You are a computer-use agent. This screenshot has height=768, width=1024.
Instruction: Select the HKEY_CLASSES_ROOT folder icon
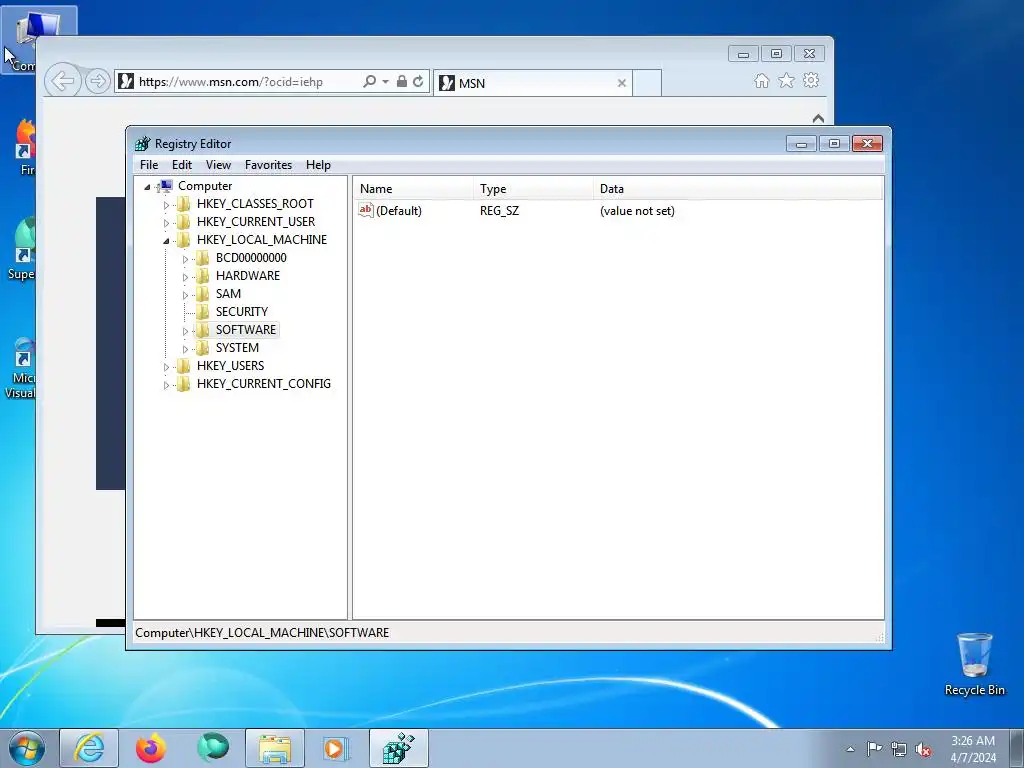pos(184,204)
